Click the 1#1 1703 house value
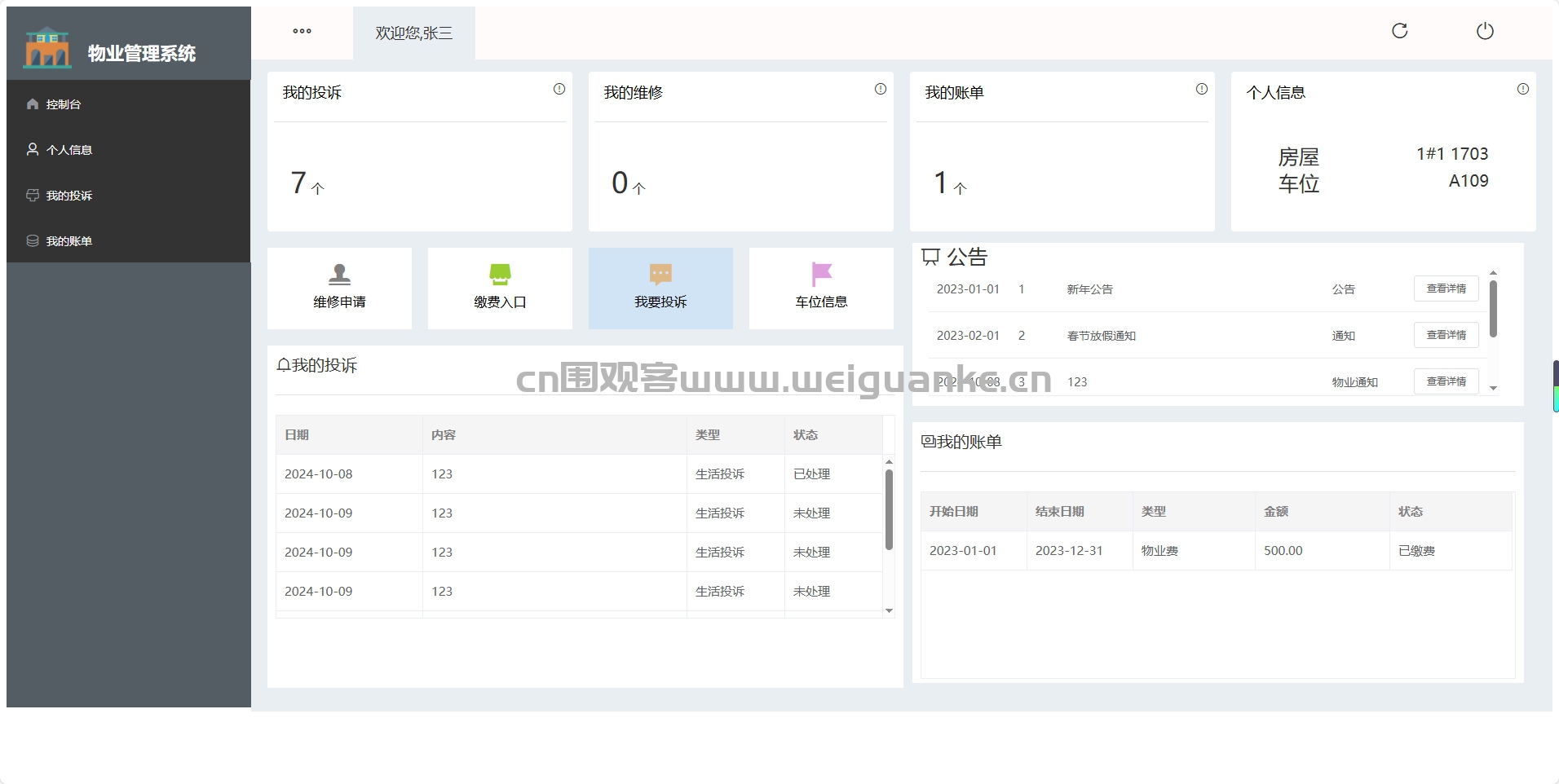The image size is (1559, 784). click(1452, 153)
